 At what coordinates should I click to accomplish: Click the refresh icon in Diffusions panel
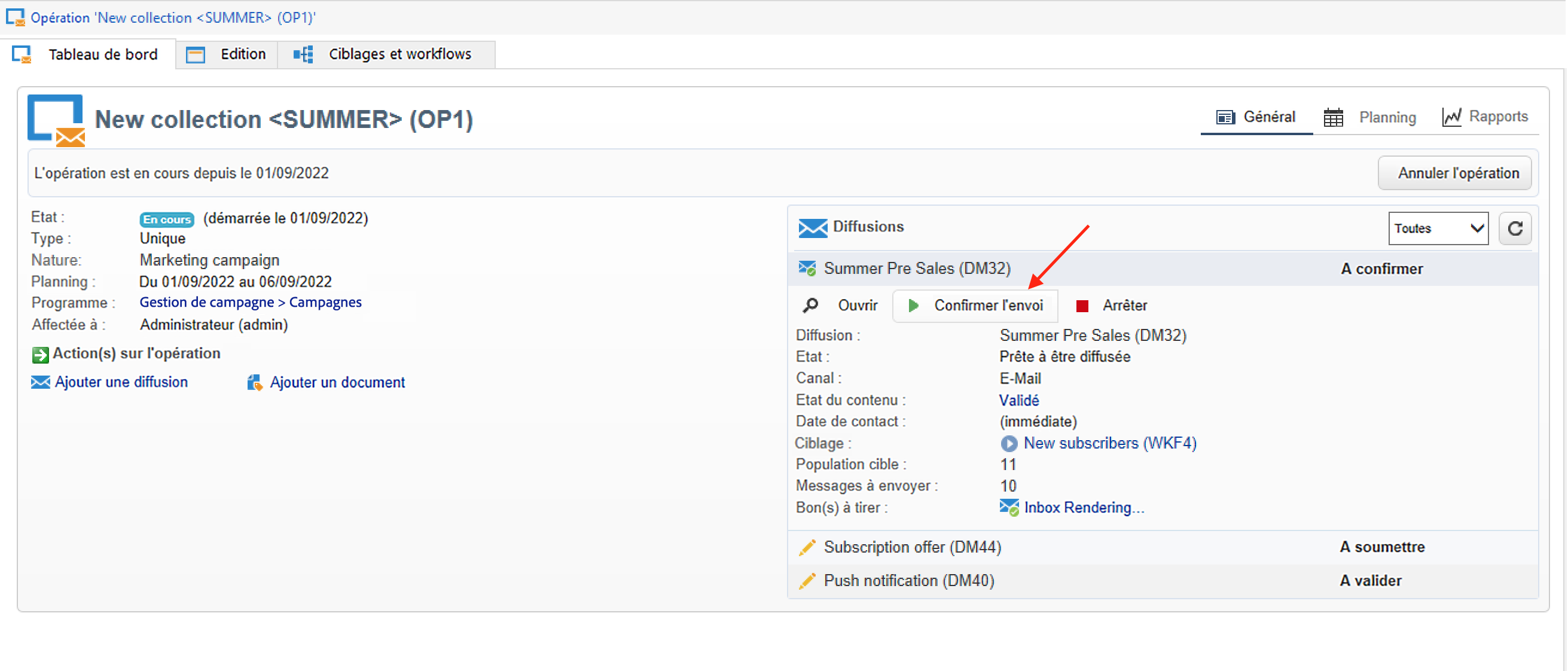pyautogui.click(x=1514, y=229)
